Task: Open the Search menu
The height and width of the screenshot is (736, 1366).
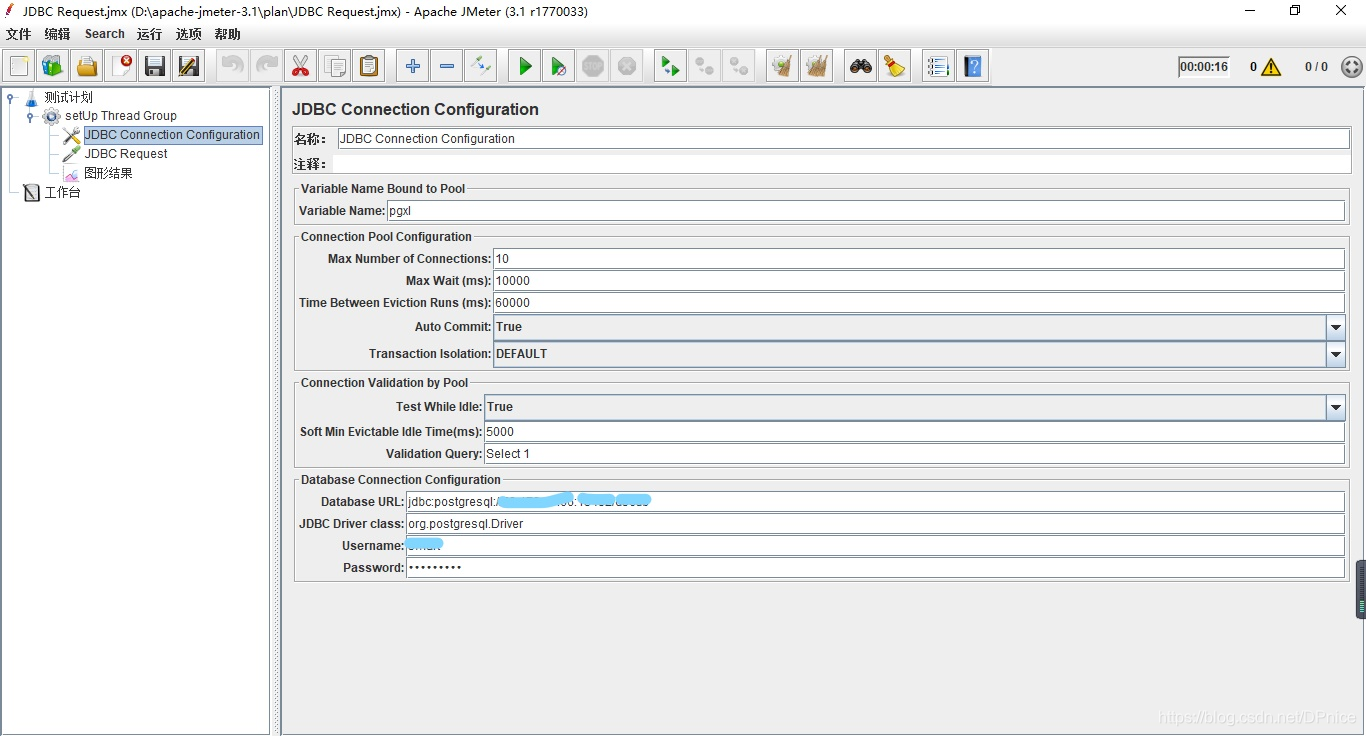Action: click(105, 34)
